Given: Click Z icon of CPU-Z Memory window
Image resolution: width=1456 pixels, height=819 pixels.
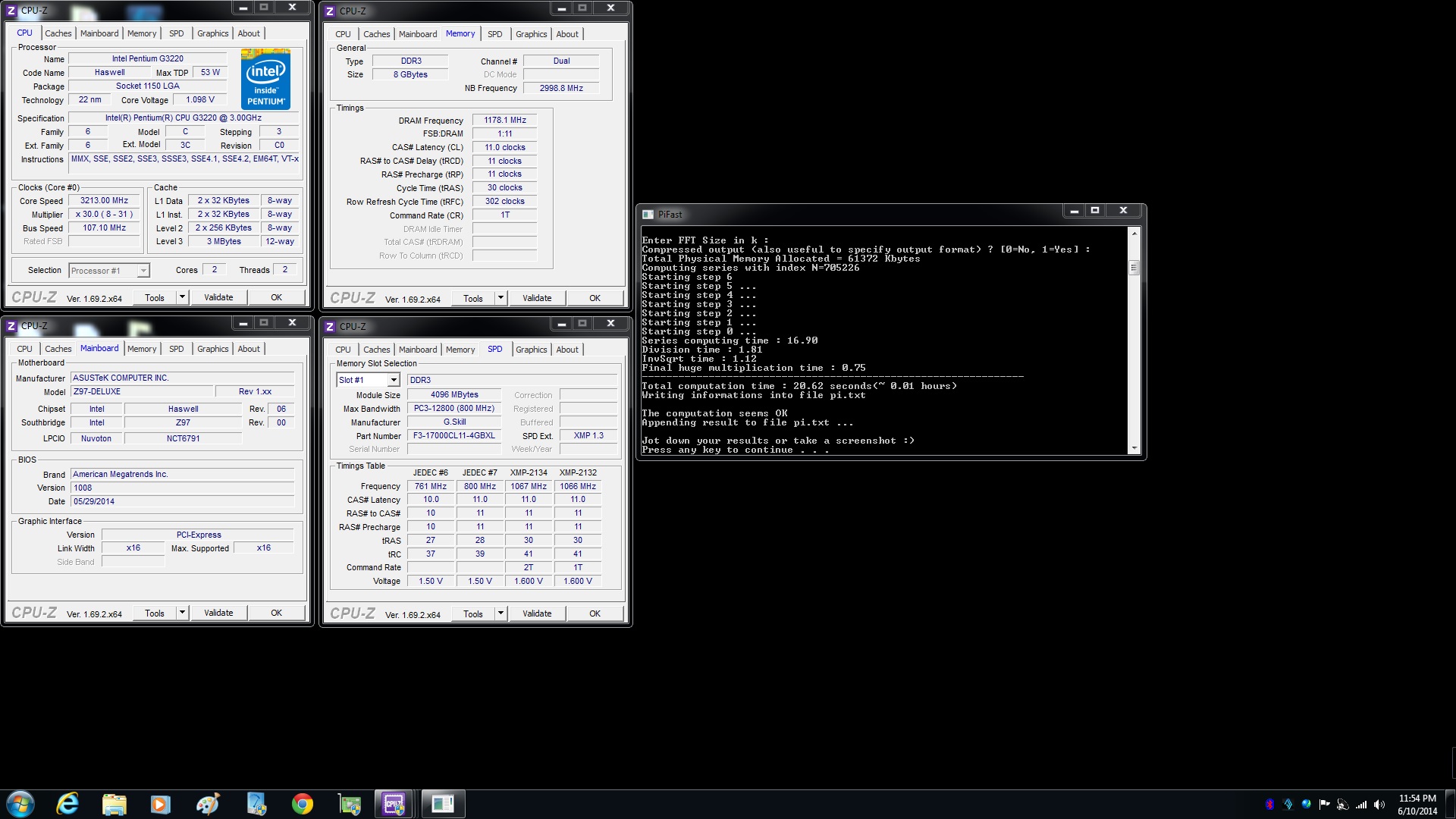Looking at the screenshot, I should pyautogui.click(x=330, y=11).
